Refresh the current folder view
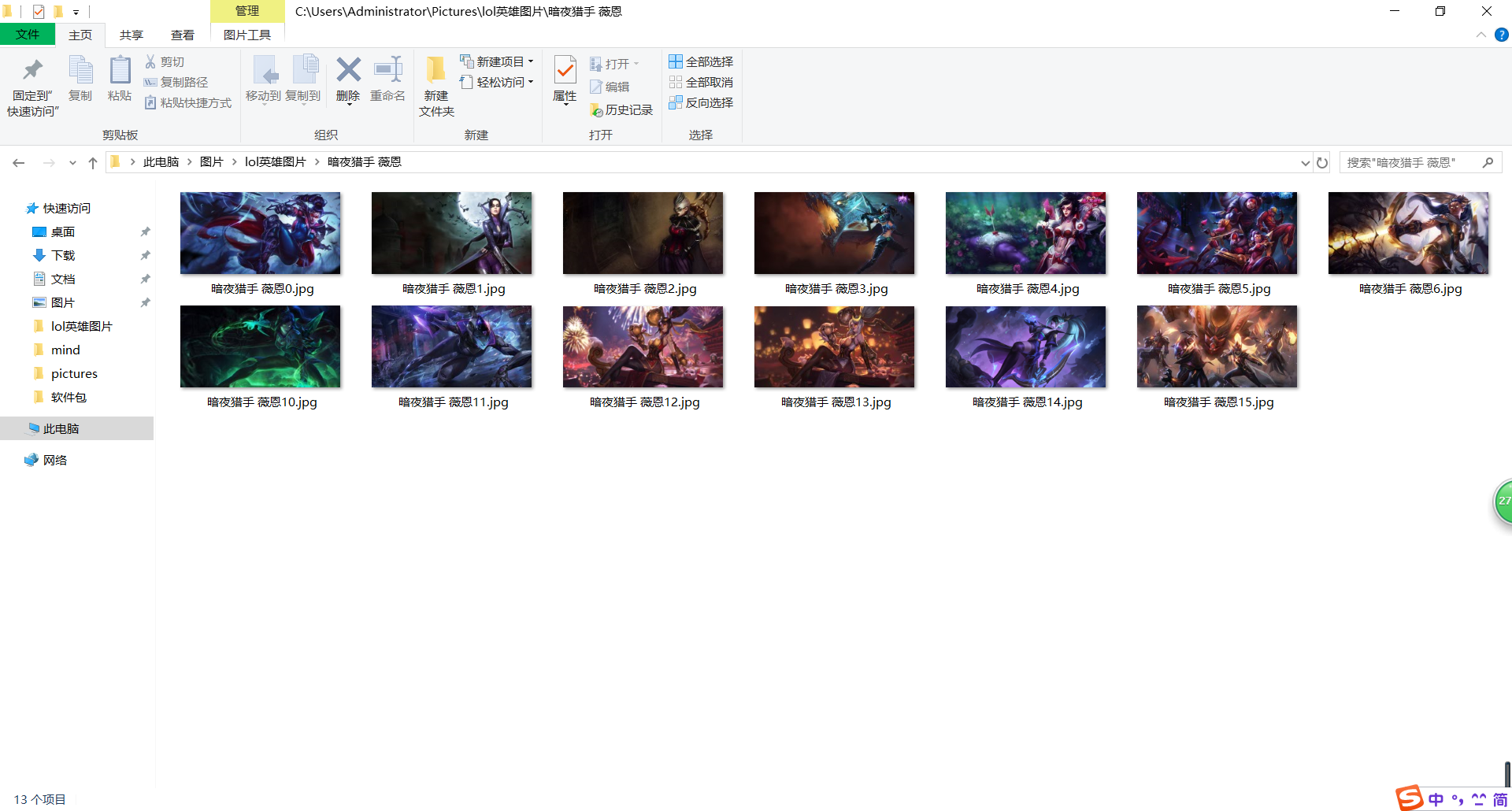Viewport: 1512px width, 811px height. 1322,162
